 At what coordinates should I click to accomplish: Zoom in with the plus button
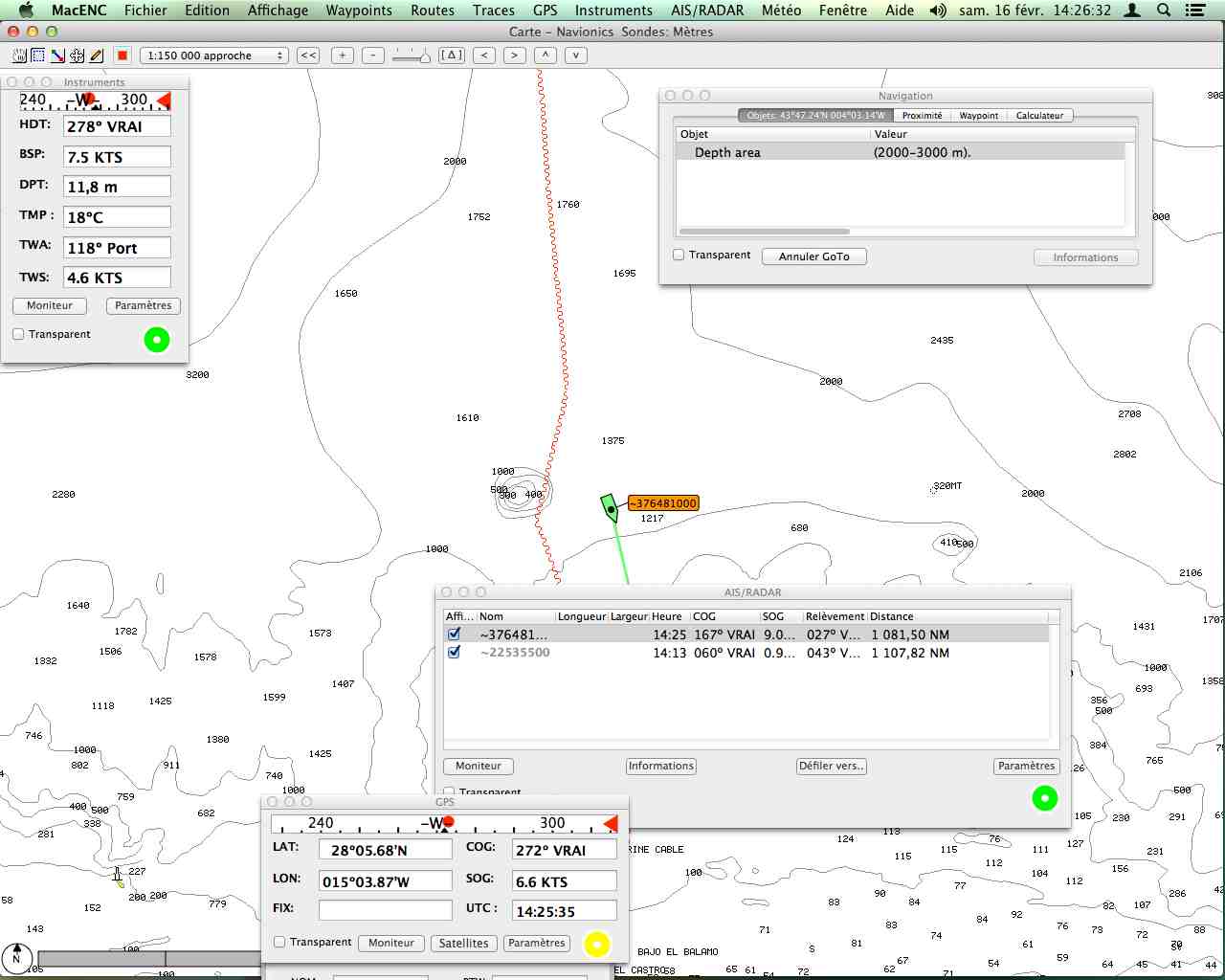click(x=343, y=56)
